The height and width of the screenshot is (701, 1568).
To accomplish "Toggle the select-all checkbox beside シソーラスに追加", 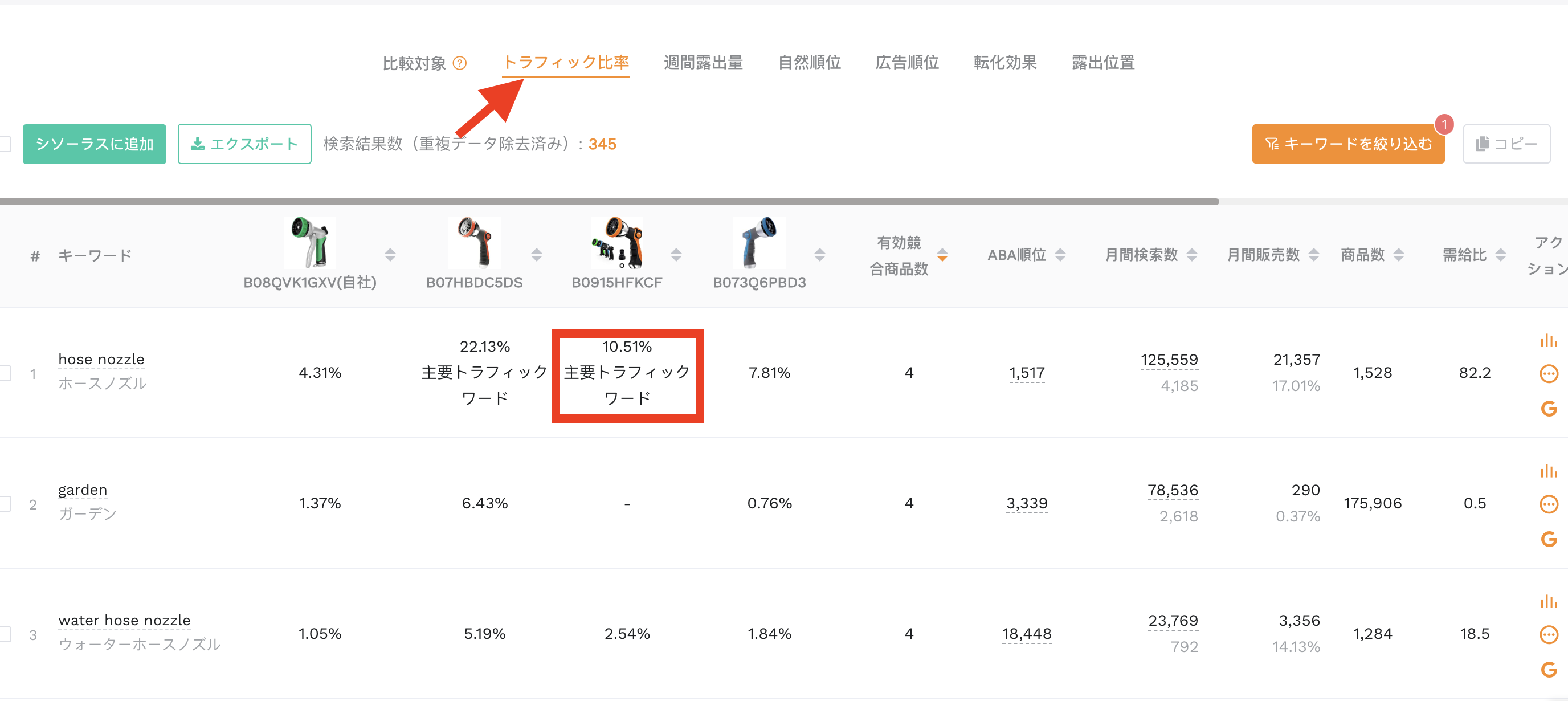I will pos(5,144).
